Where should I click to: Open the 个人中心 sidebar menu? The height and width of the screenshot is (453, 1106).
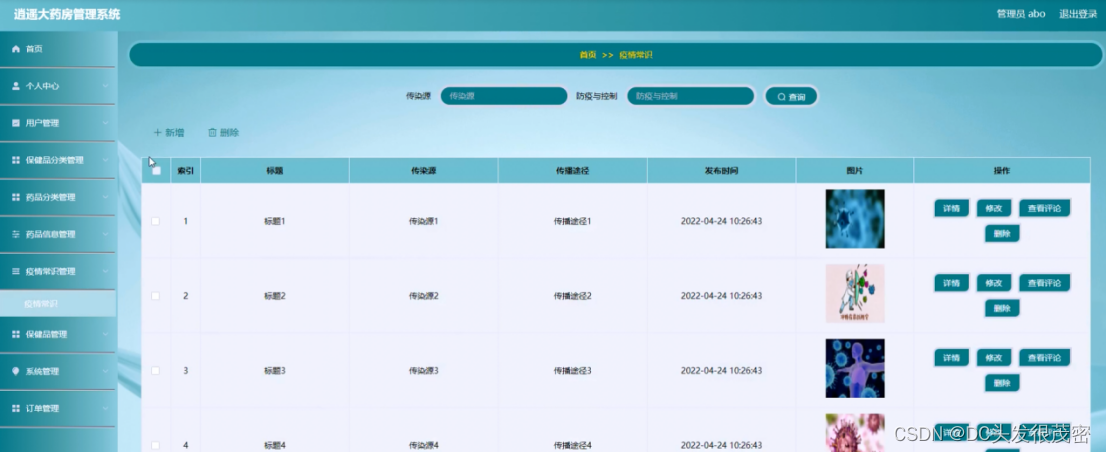click(x=58, y=86)
